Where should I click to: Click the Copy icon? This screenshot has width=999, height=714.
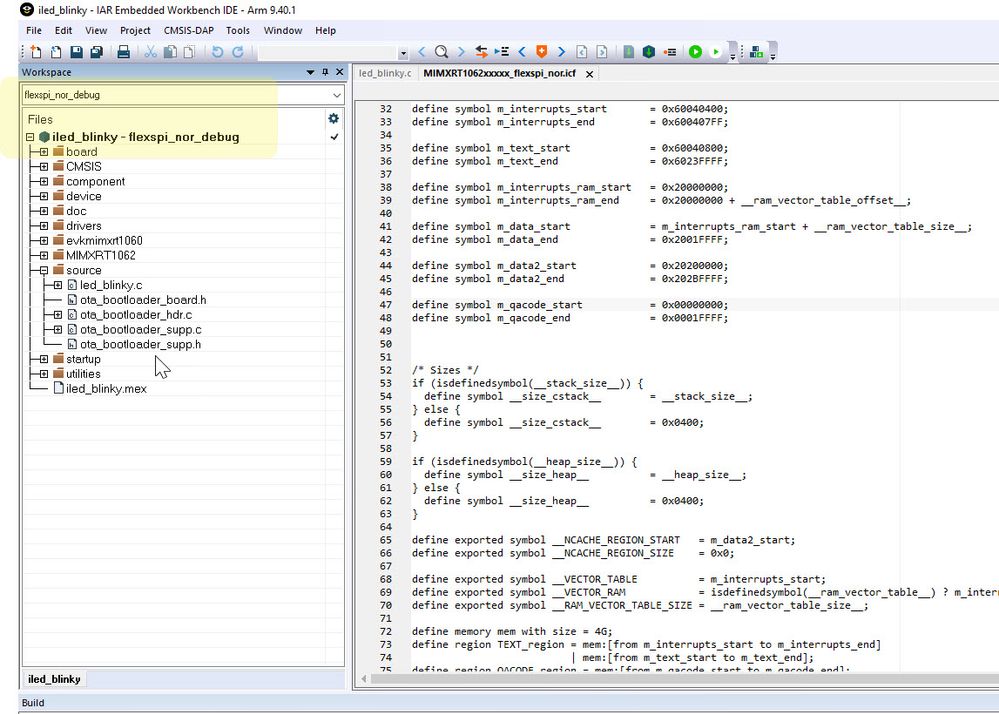[x=170, y=52]
